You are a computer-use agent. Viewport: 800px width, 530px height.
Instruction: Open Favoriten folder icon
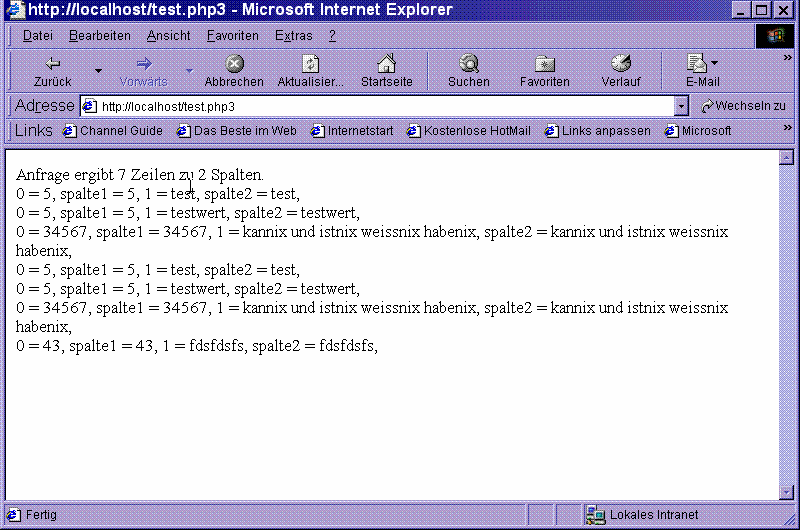(545, 64)
